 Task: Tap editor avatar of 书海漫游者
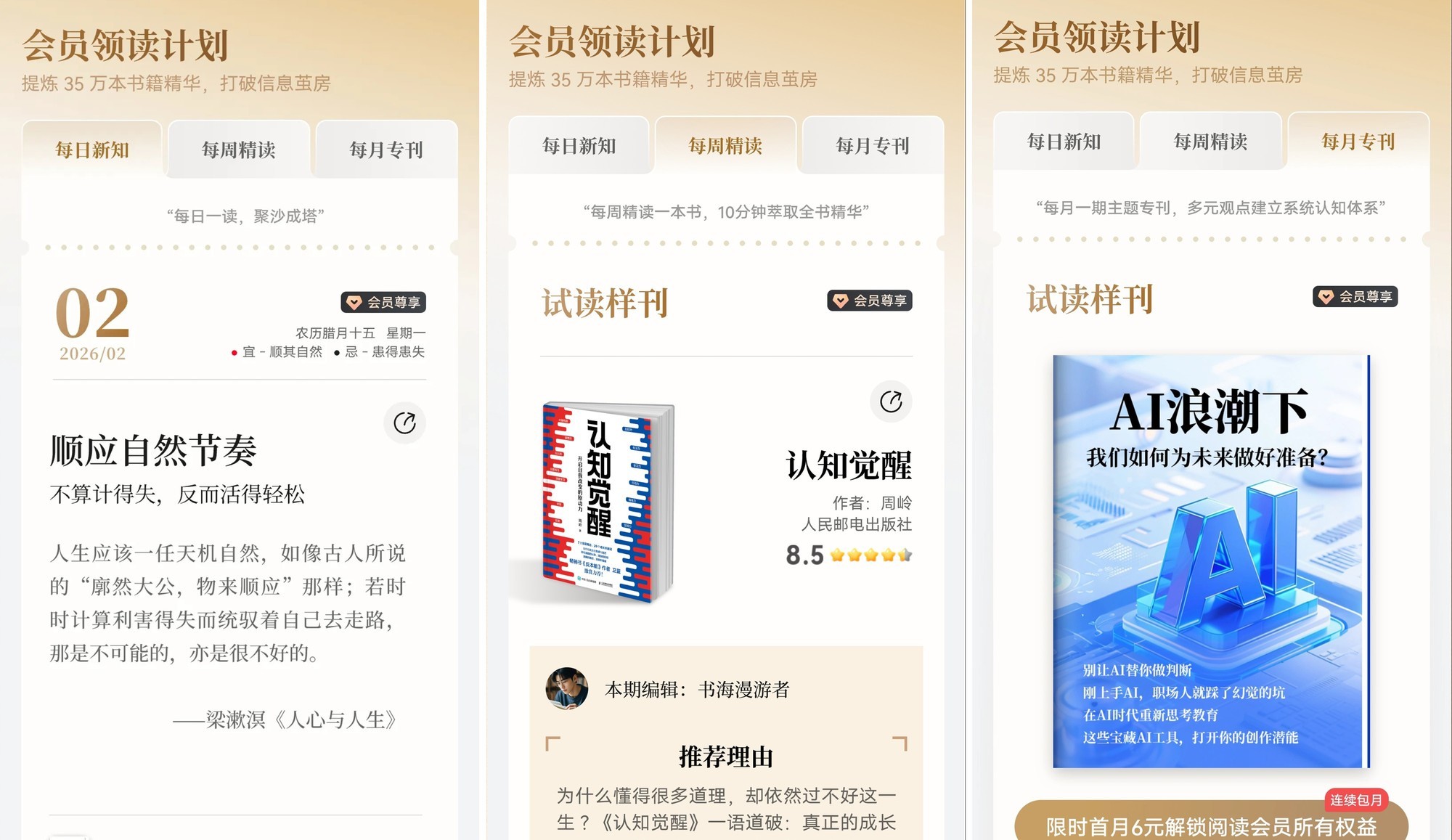point(567,688)
